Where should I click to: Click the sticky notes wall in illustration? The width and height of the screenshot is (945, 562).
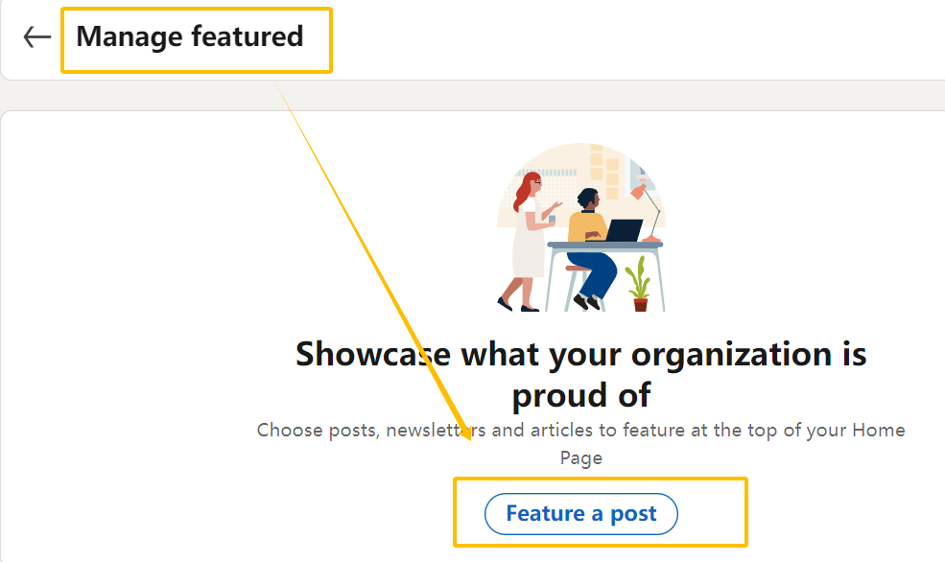click(x=604, y=172)
